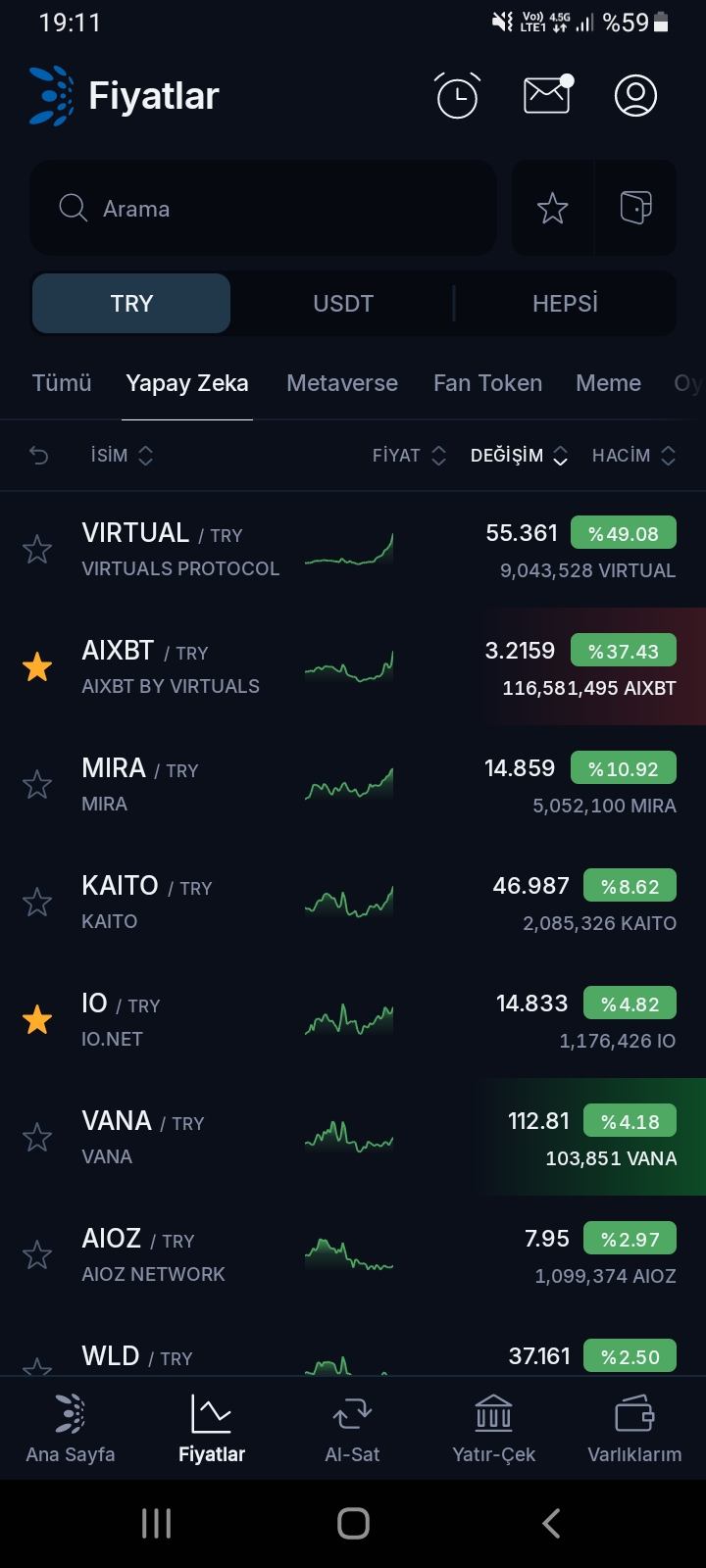
Task: Unfavorite the AIXBT star
Action: (x=37, y=667)
